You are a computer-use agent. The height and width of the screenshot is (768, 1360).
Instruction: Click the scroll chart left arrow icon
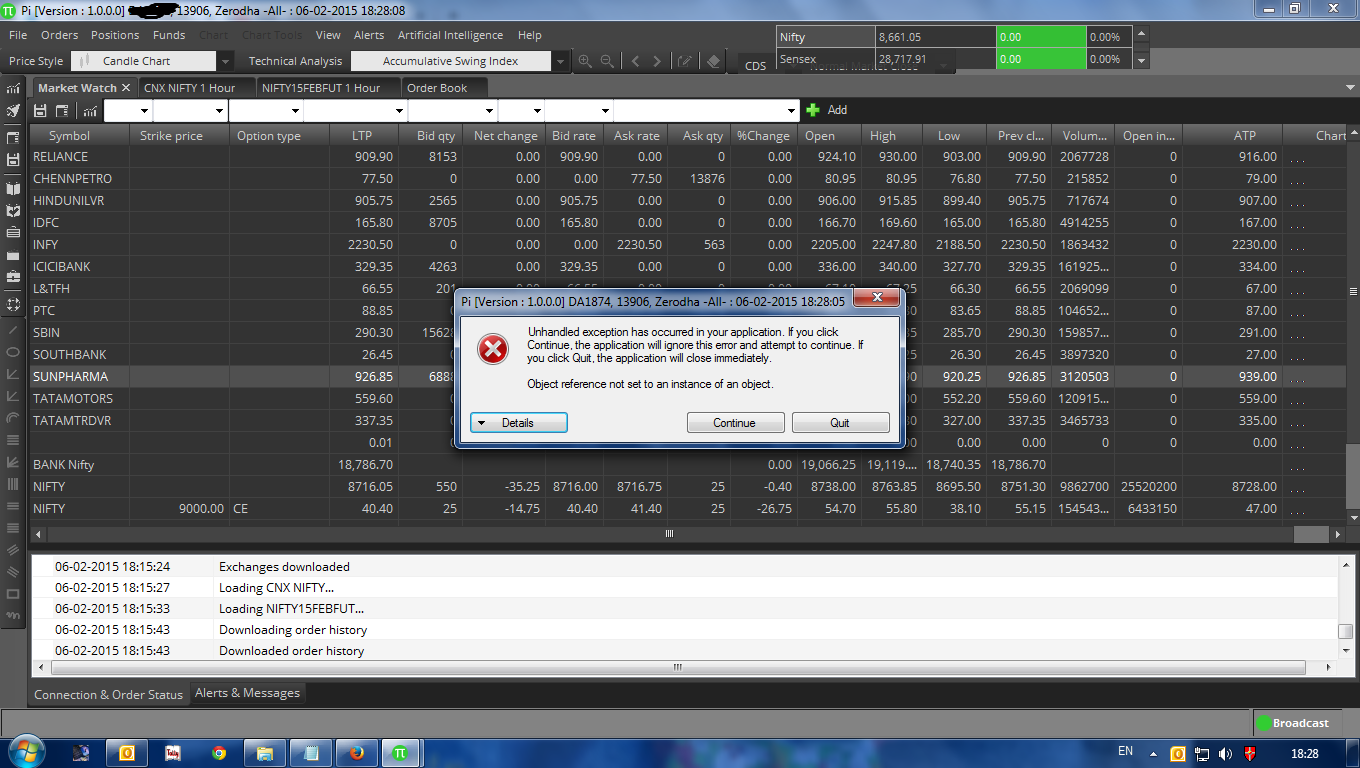coord(635,61)
